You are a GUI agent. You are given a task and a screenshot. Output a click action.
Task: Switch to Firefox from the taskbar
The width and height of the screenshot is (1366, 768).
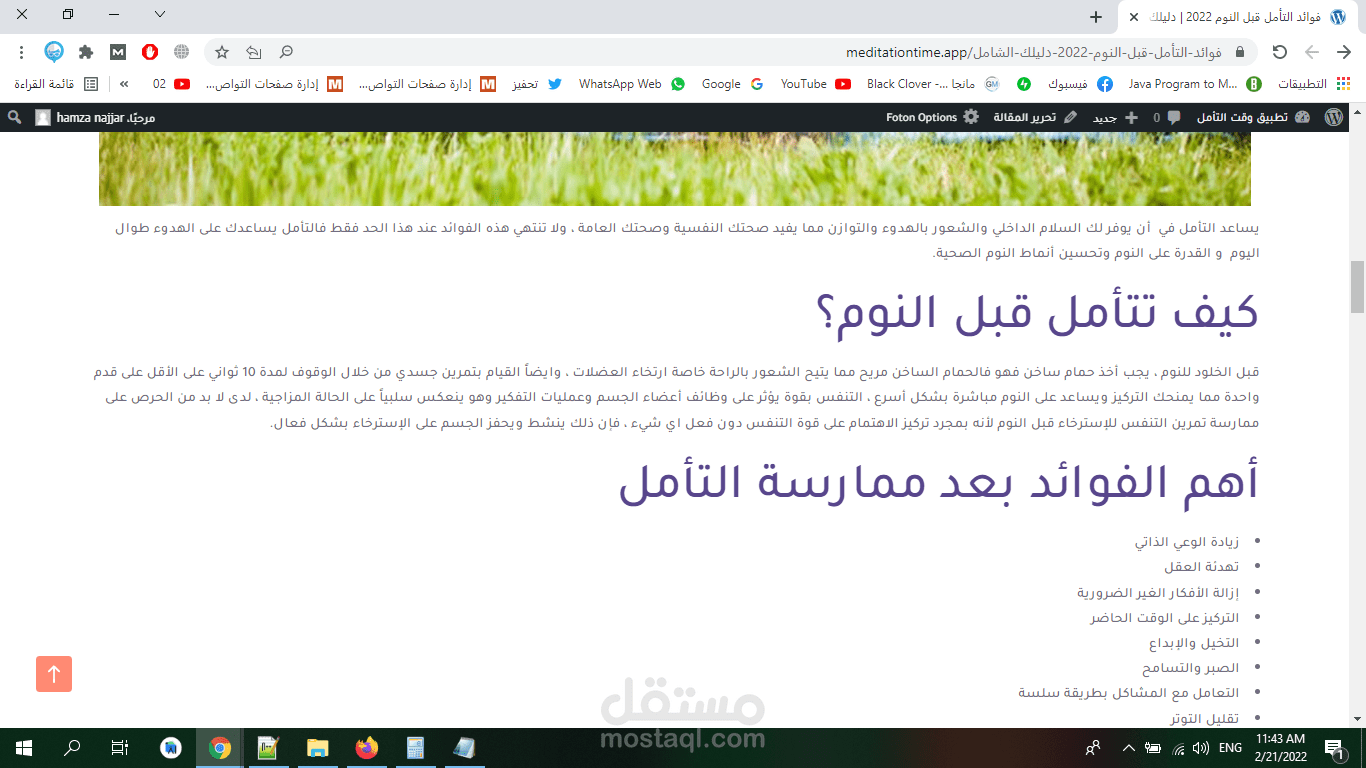coord(367,747)
